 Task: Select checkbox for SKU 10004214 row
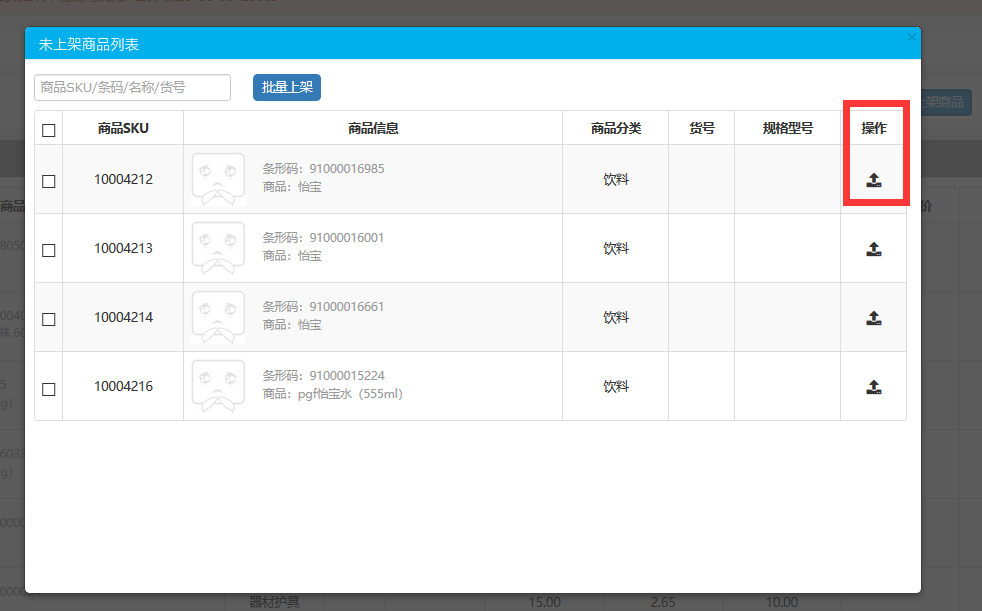pos(48,319)
